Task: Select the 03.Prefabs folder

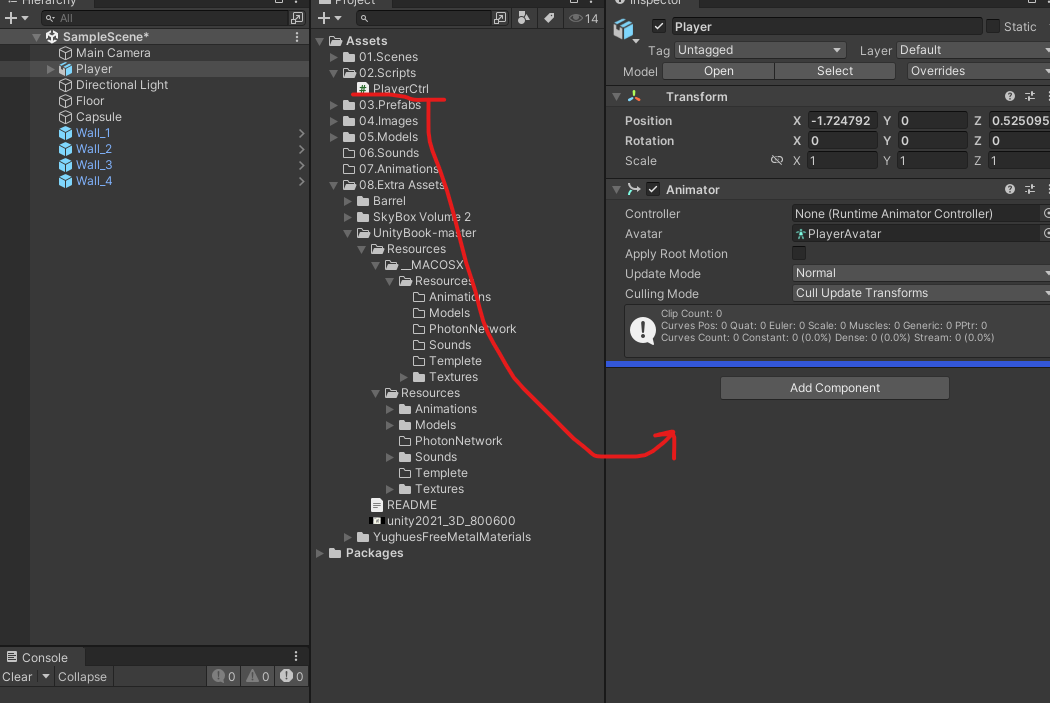Action: coord(390,105)
